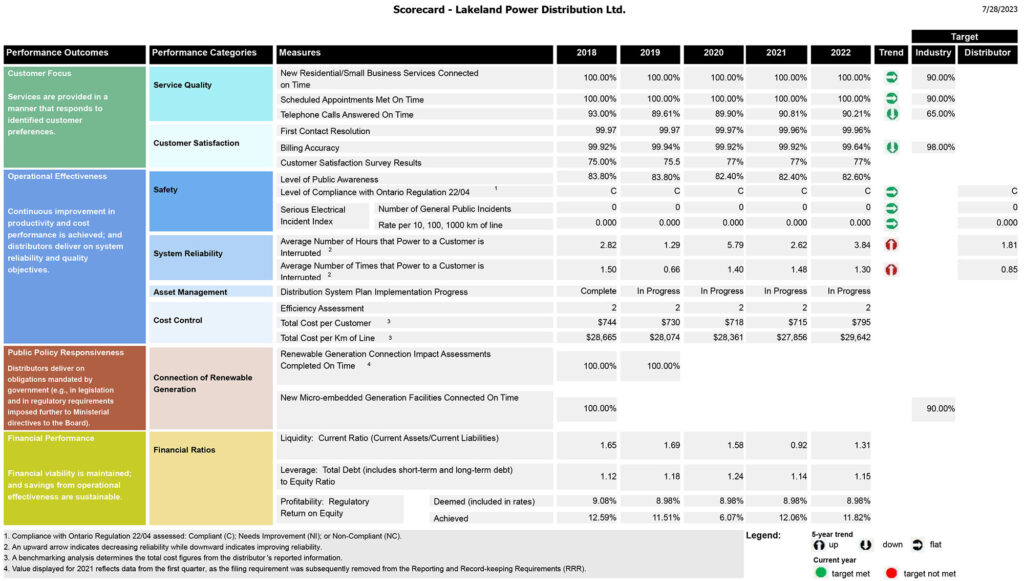The image size is (1024, 581).
Task: Click the 5.79 hours interrupted value for 2020
Action: [735, 245]
